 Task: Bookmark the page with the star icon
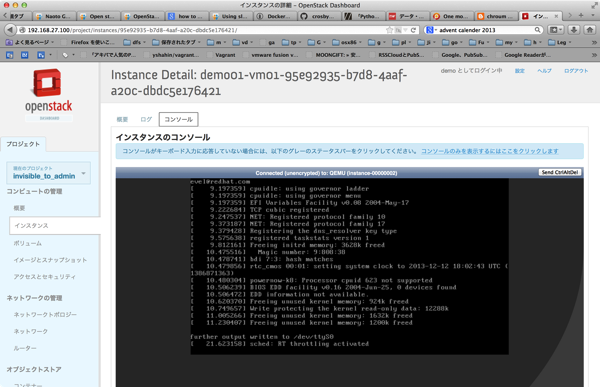[390, 30]
